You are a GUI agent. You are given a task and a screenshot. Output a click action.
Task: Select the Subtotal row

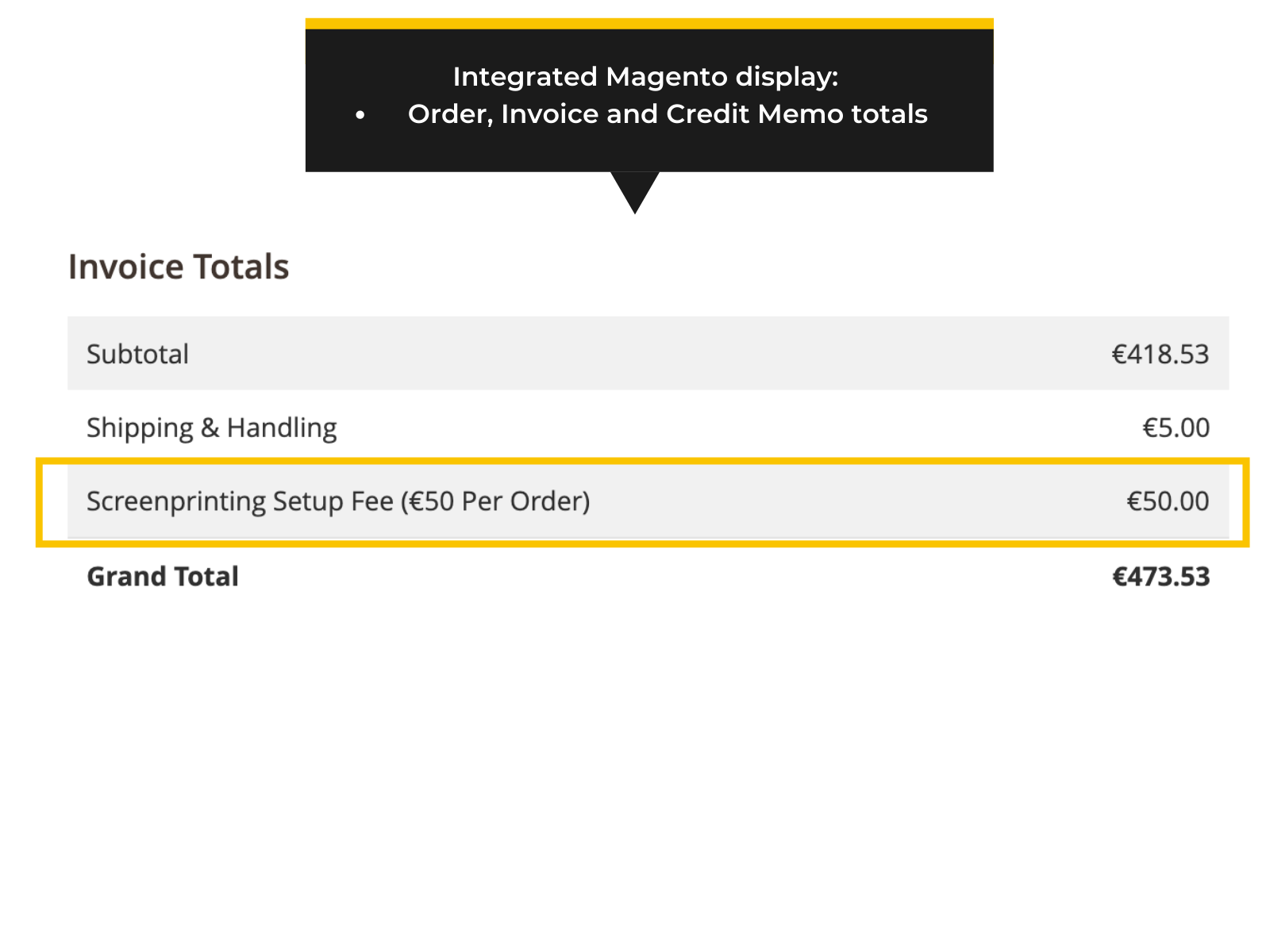pyautogui.click(x=635, y=354)
